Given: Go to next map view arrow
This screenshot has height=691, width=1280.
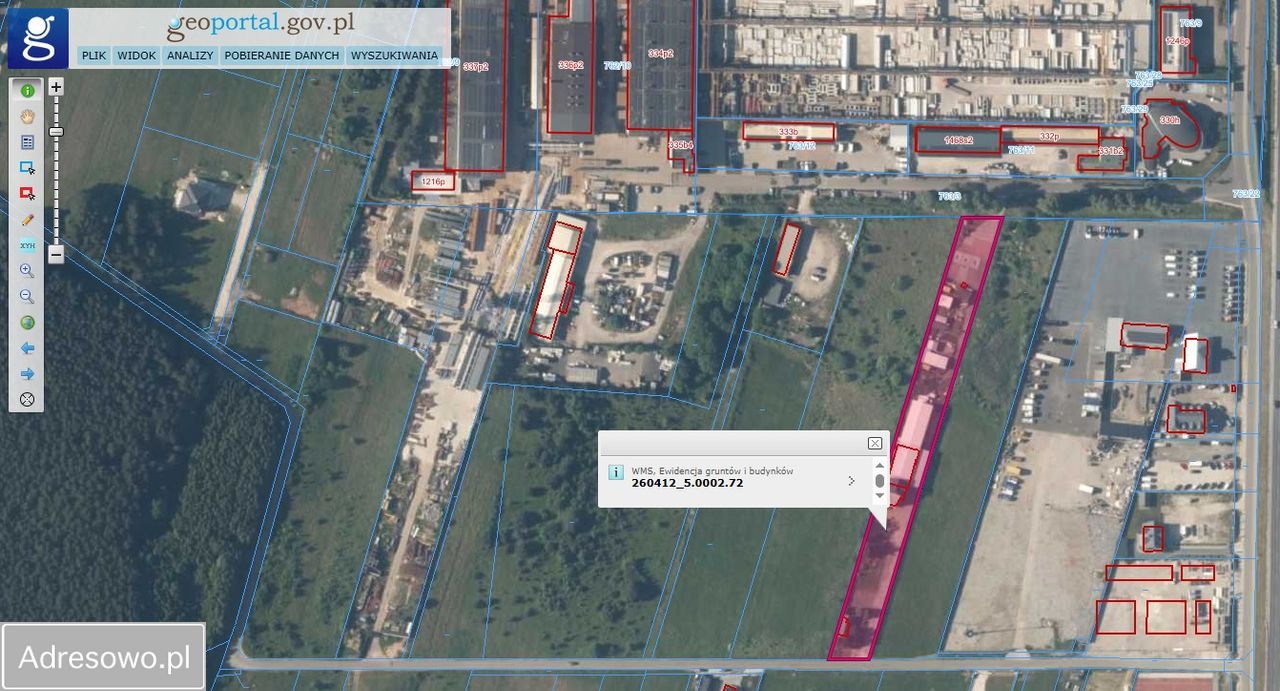Looking at the screenshot, I should [x=27, y=374].
